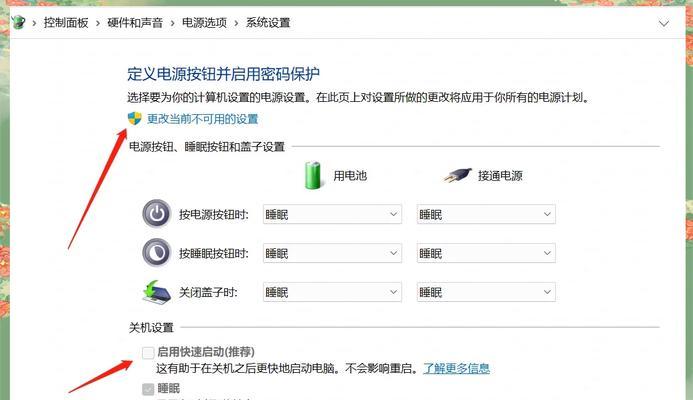Open 控制面板 breadcrumb

pos(66,23)
